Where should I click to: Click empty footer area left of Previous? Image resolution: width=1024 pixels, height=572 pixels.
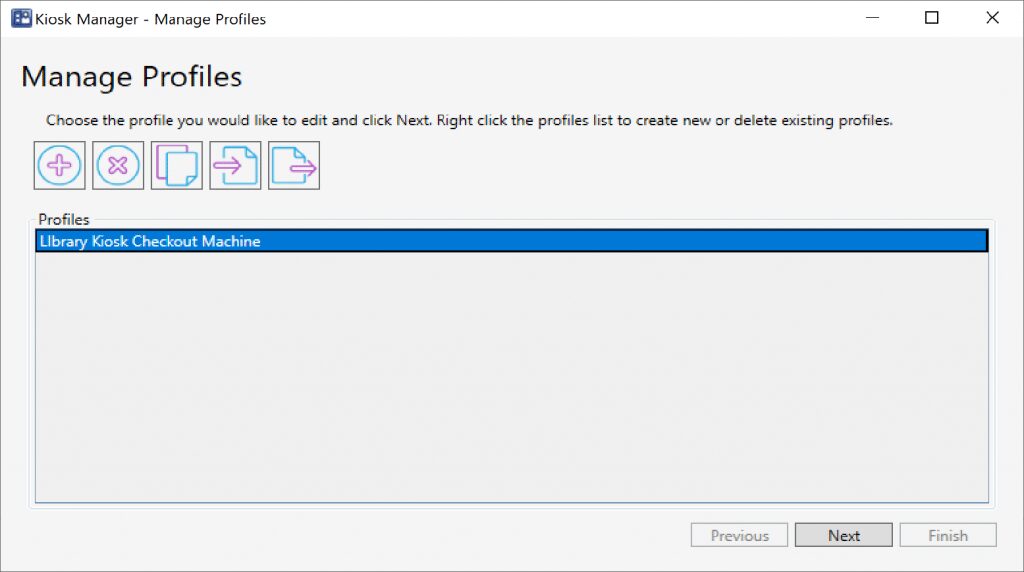[350, 535]
